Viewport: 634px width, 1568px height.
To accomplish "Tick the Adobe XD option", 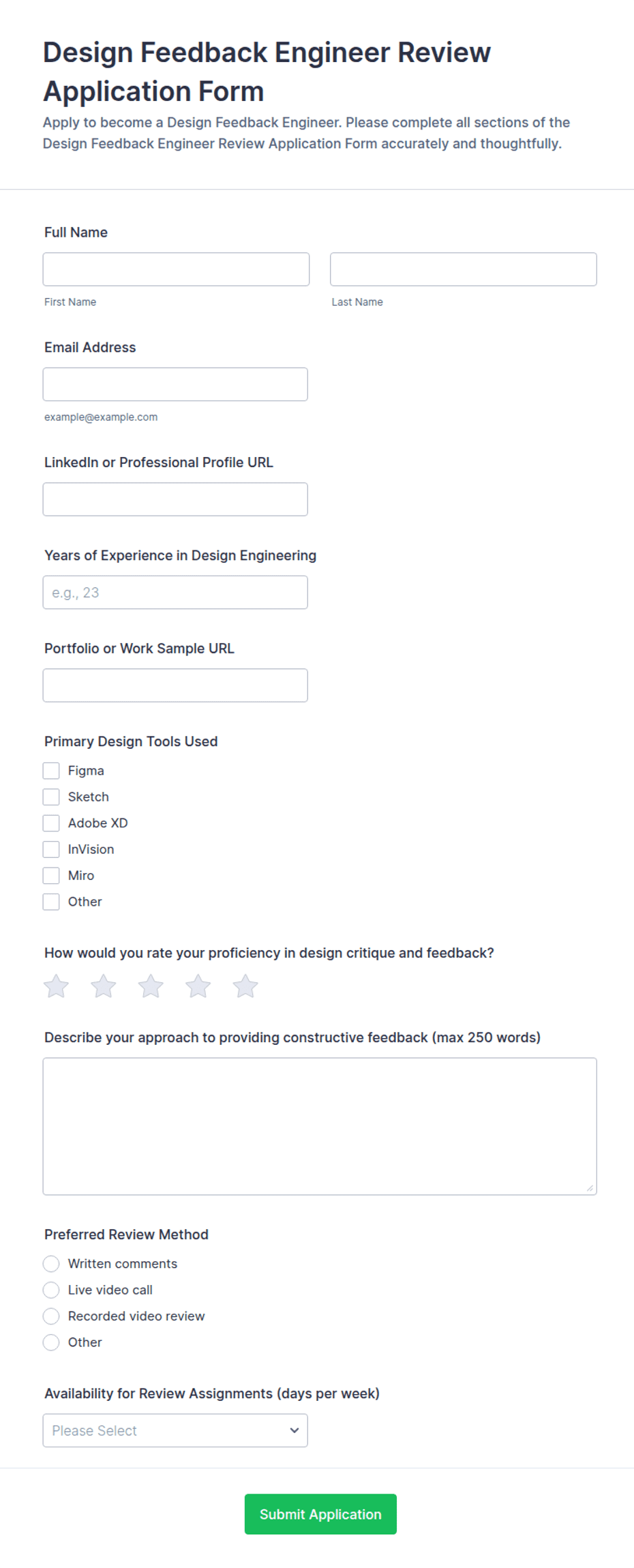I will point(51,823).
